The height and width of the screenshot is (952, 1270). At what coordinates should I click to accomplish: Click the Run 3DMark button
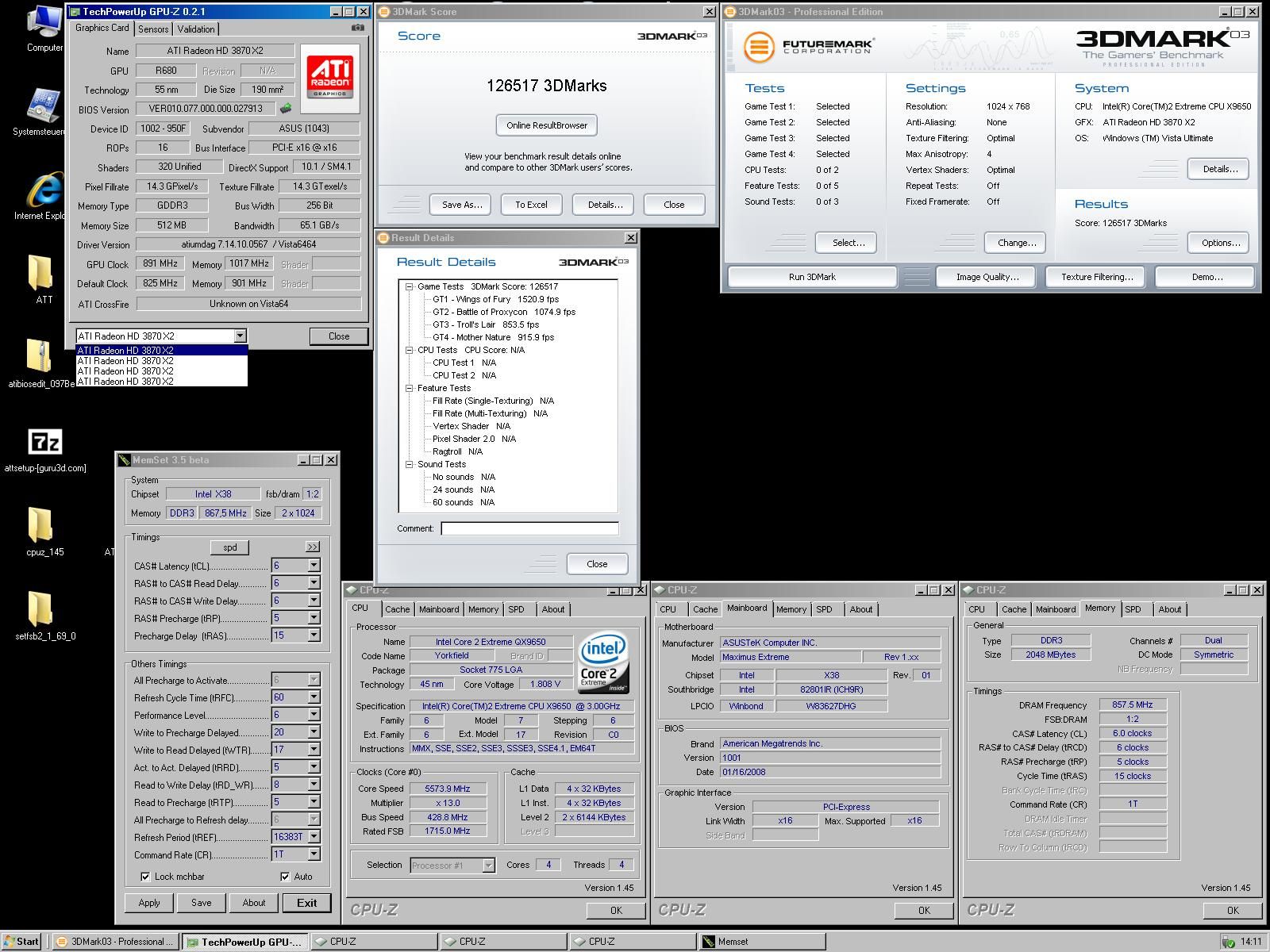pos(812,277)
